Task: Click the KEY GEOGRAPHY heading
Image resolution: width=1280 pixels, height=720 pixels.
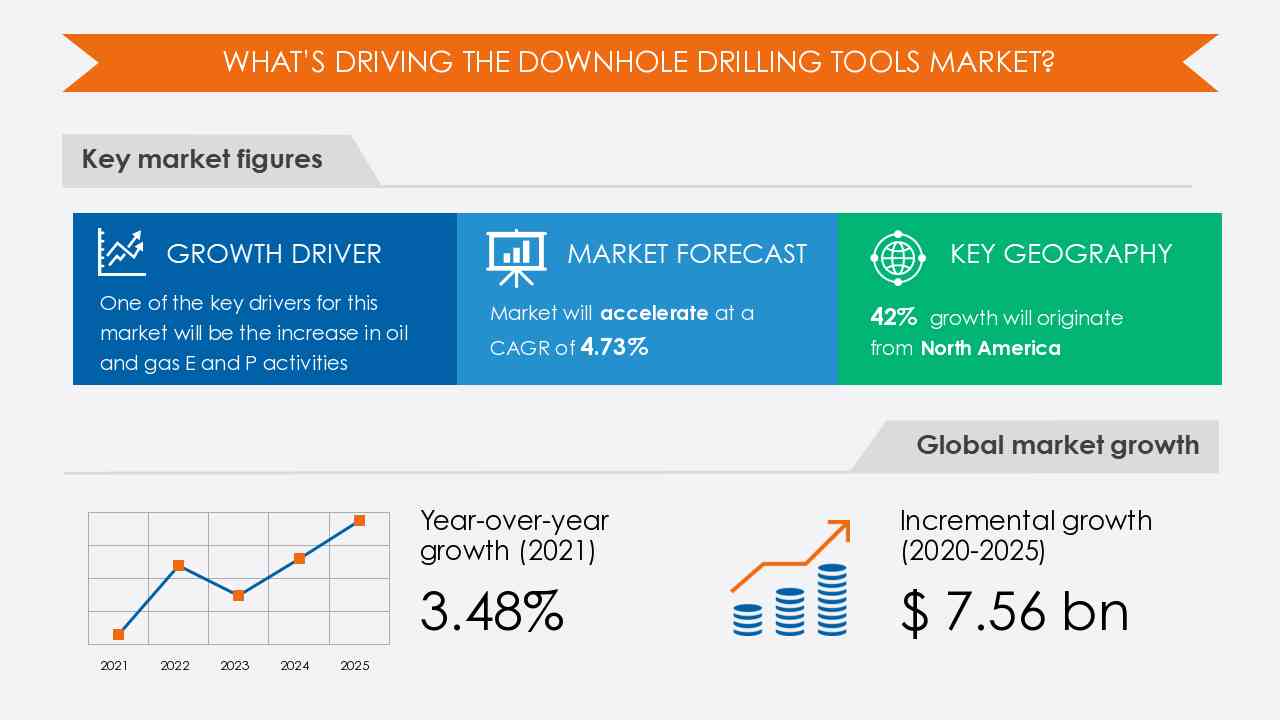Action: pos(1060,254)
